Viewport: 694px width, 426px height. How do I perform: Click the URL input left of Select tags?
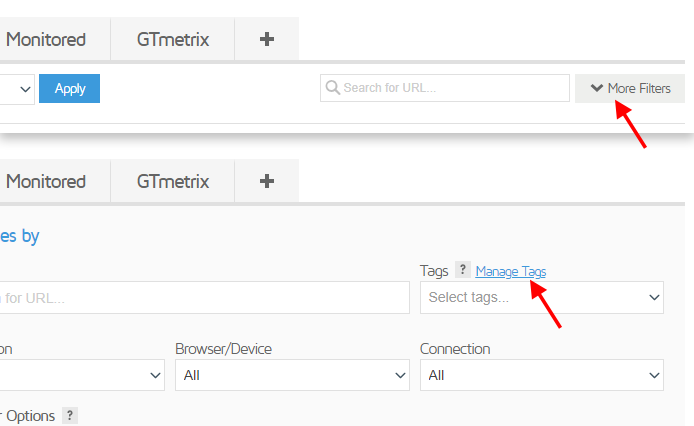(204, 298)
